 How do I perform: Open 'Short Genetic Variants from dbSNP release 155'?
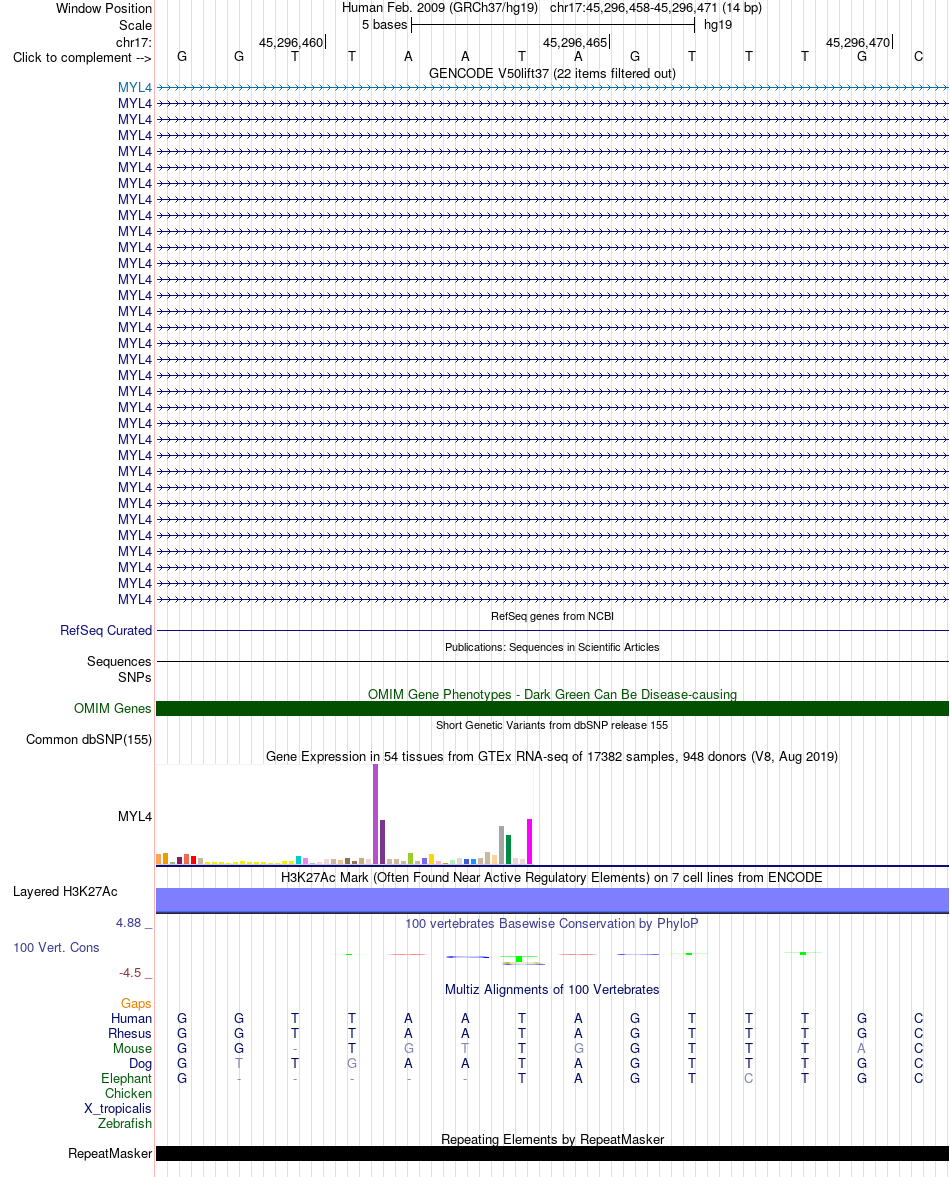point(552,725)
